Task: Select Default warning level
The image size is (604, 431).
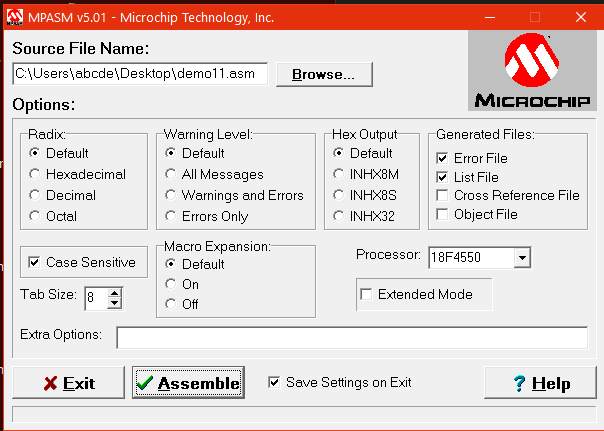Action: [171, 153]
